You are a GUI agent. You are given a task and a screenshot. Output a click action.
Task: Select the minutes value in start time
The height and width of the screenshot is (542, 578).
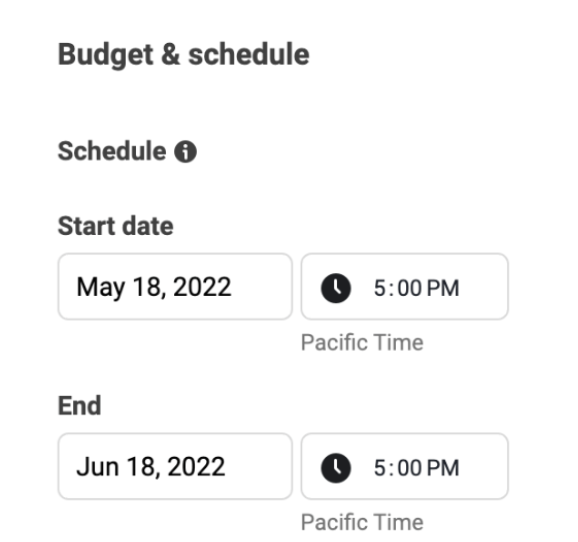pyautogui.click(x=410, y=288)
